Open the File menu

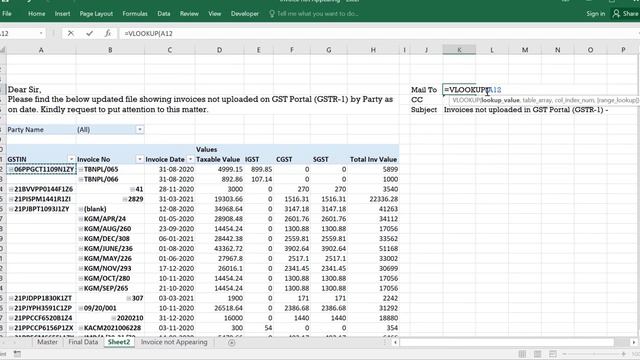click(x=7, y=14)
